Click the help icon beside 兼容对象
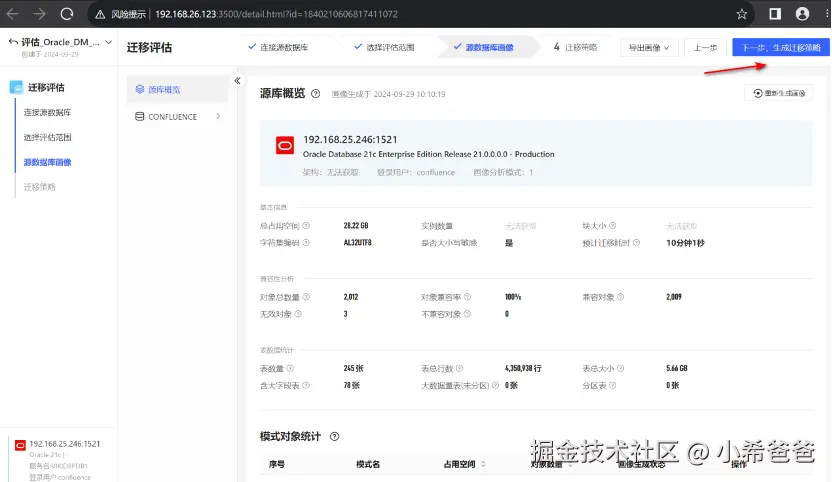The image size is (832, 482). (620, 297)
